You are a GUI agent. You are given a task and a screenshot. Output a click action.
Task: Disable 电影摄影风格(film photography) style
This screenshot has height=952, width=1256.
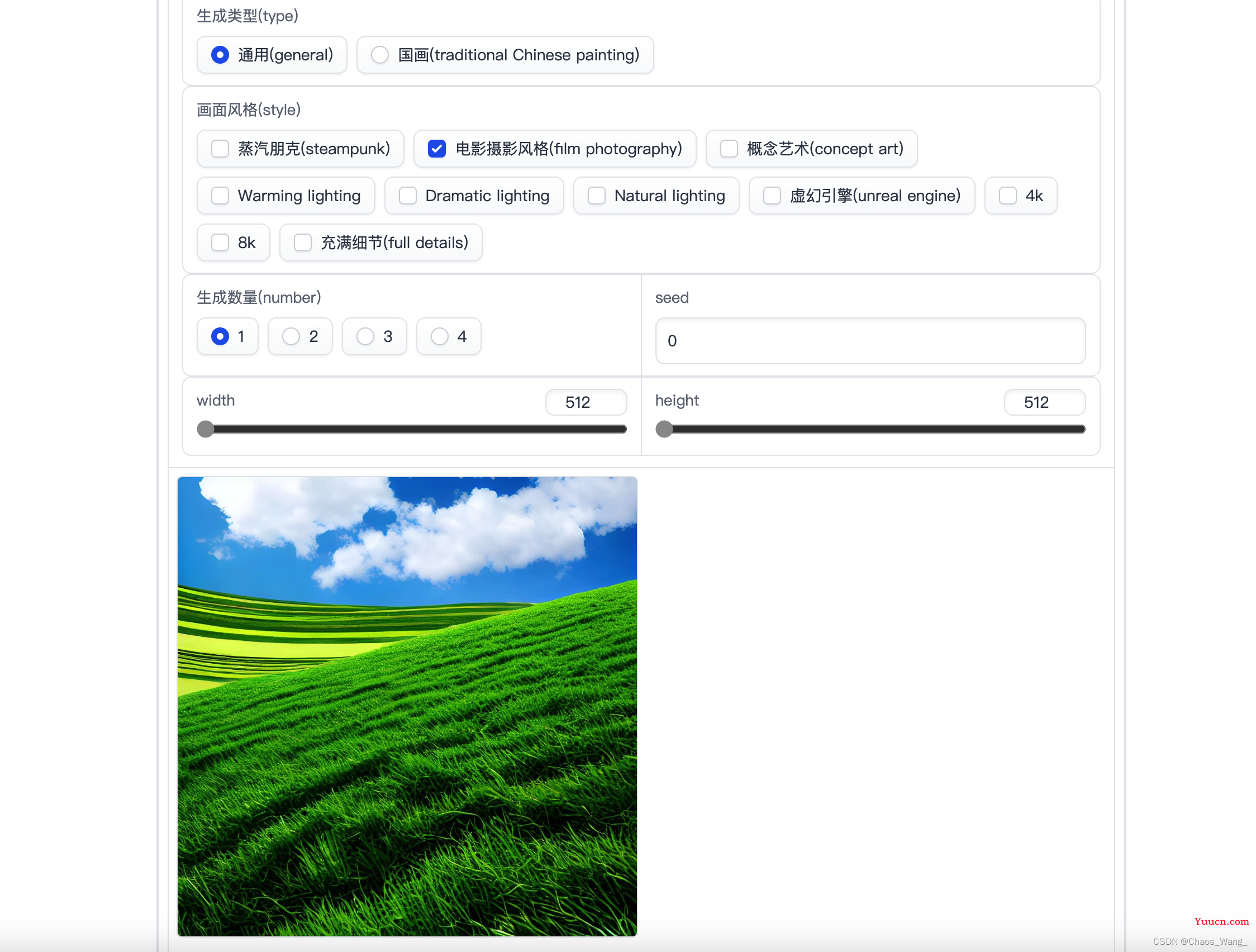point(435,149)
